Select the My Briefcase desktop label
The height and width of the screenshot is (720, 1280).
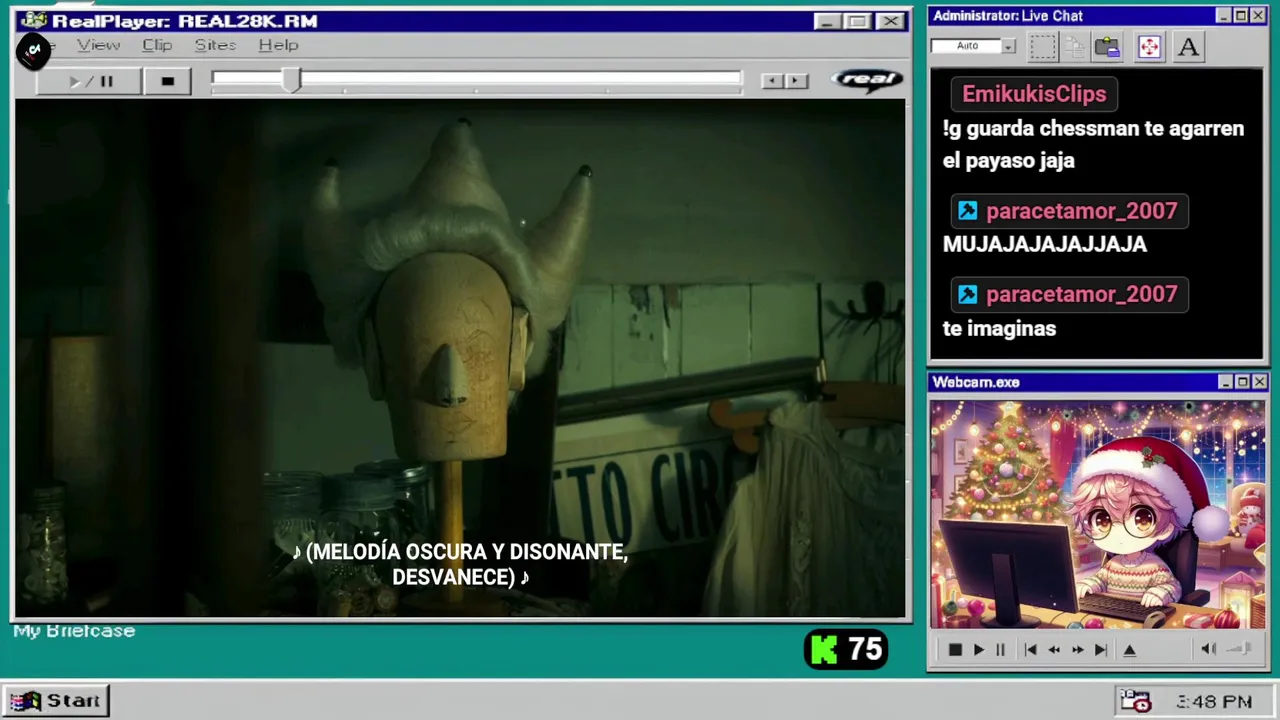74,631
